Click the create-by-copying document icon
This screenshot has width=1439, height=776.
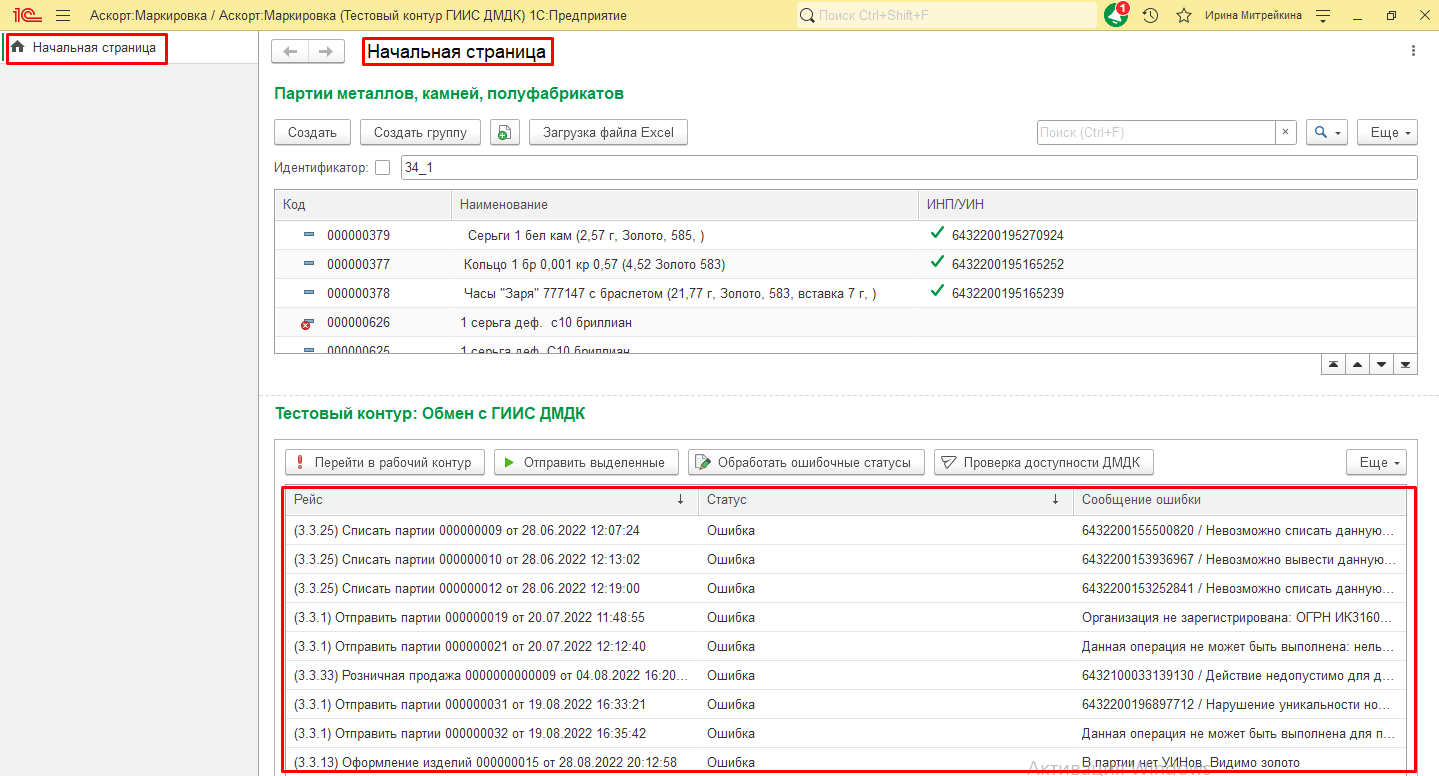(x=505, y=132)
